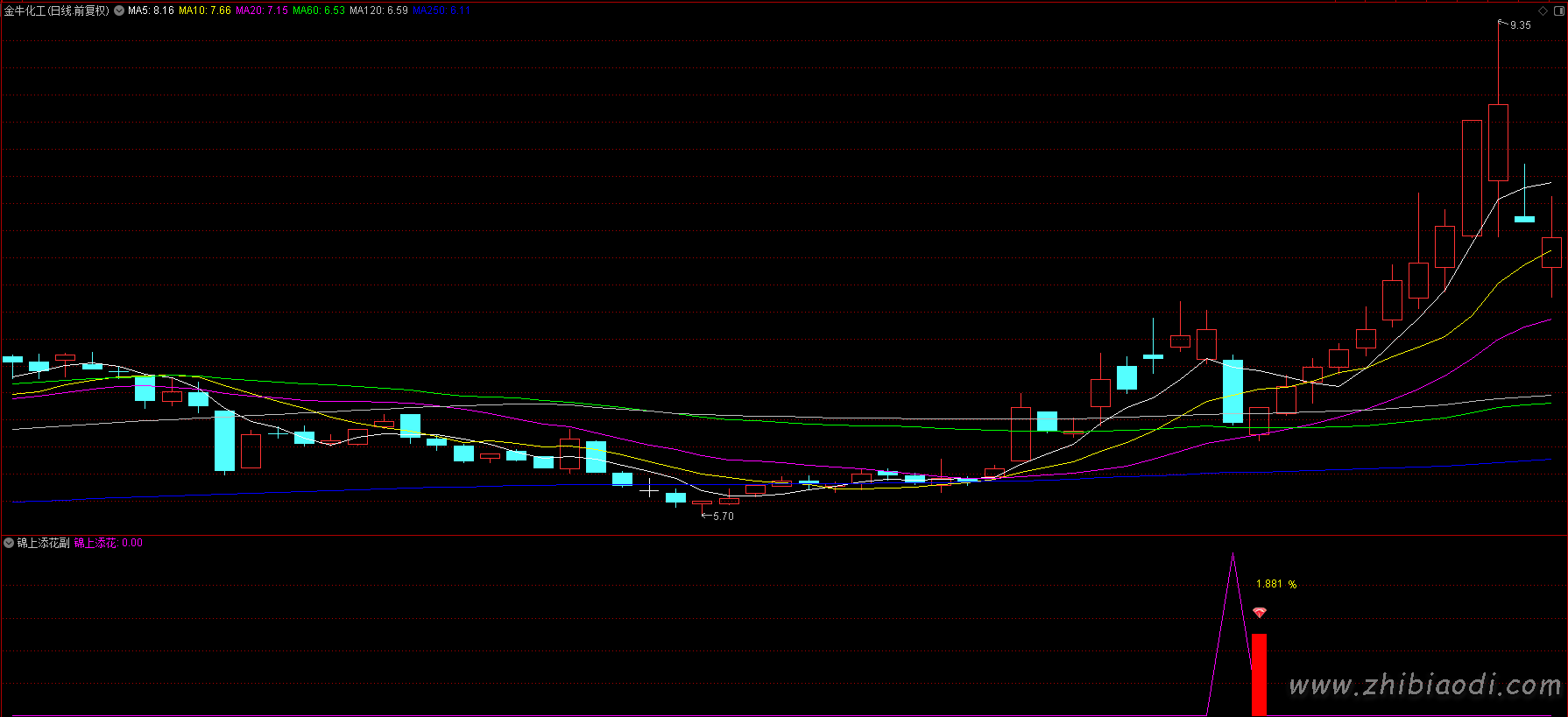The width and height of the screenshot is (1568, 717).
Task: Toggle the side panel icon at top right
Action: (1557, 11)
